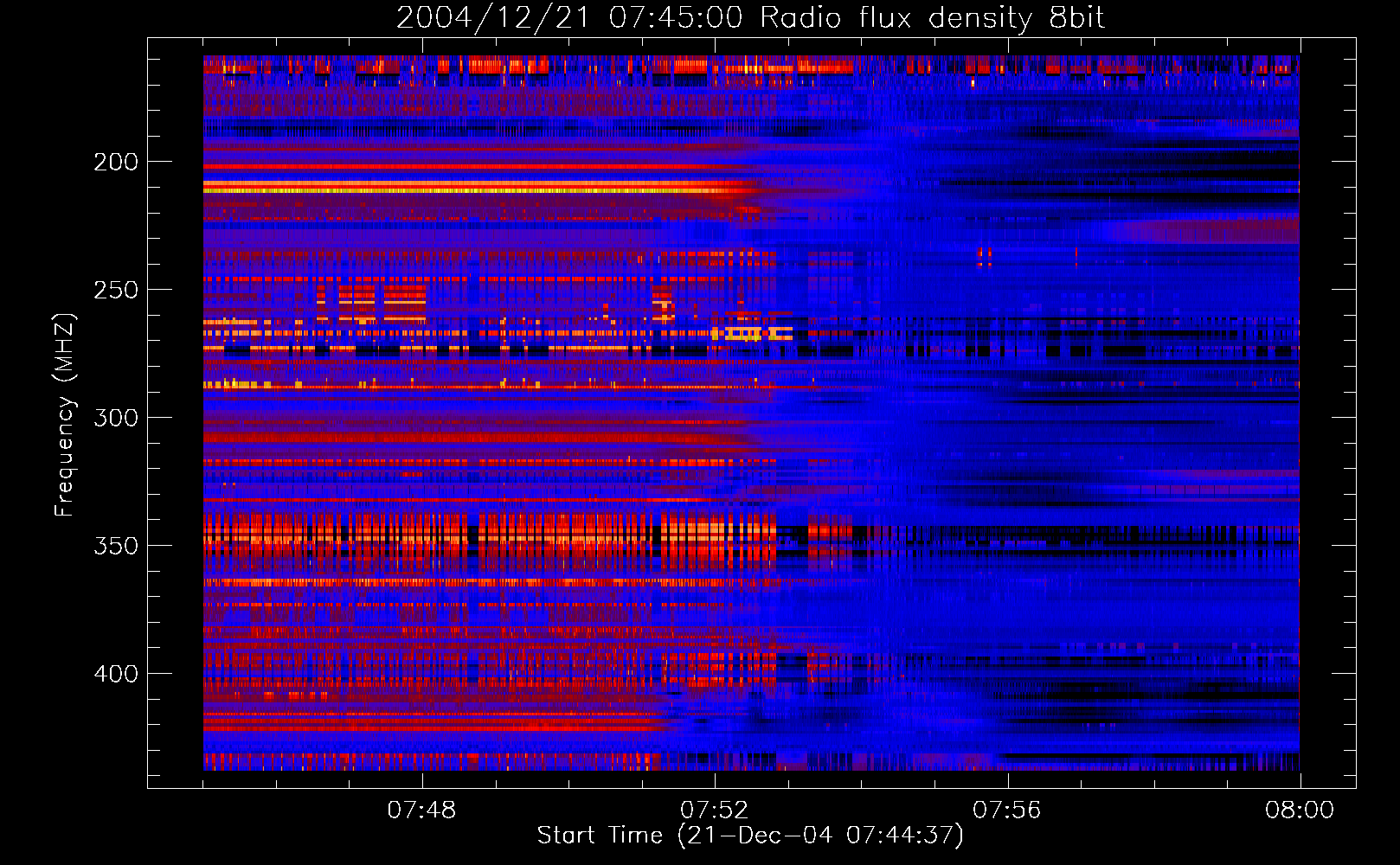Click the plot title '2004/12/21 07:45:00 Radio flux density 8bit'

click(750, 18)
